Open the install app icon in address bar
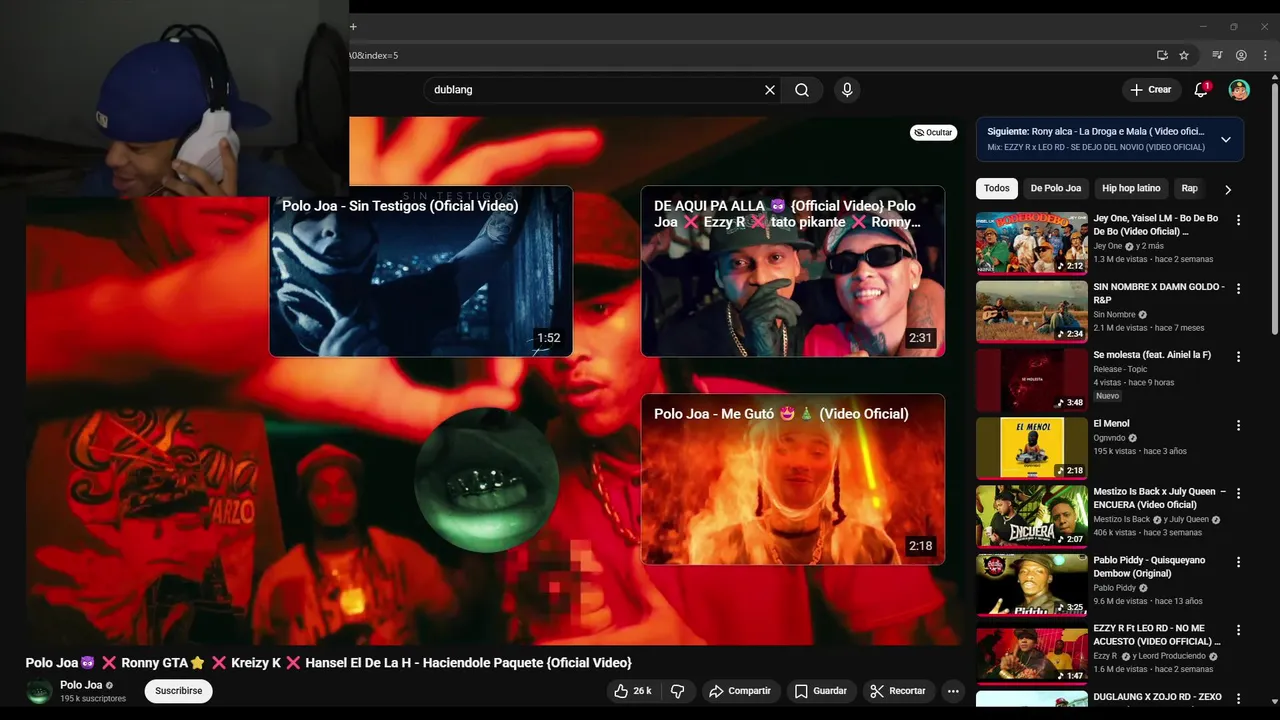The width and height of the screenshot is (1280, 720). [x=1162, y=55]
